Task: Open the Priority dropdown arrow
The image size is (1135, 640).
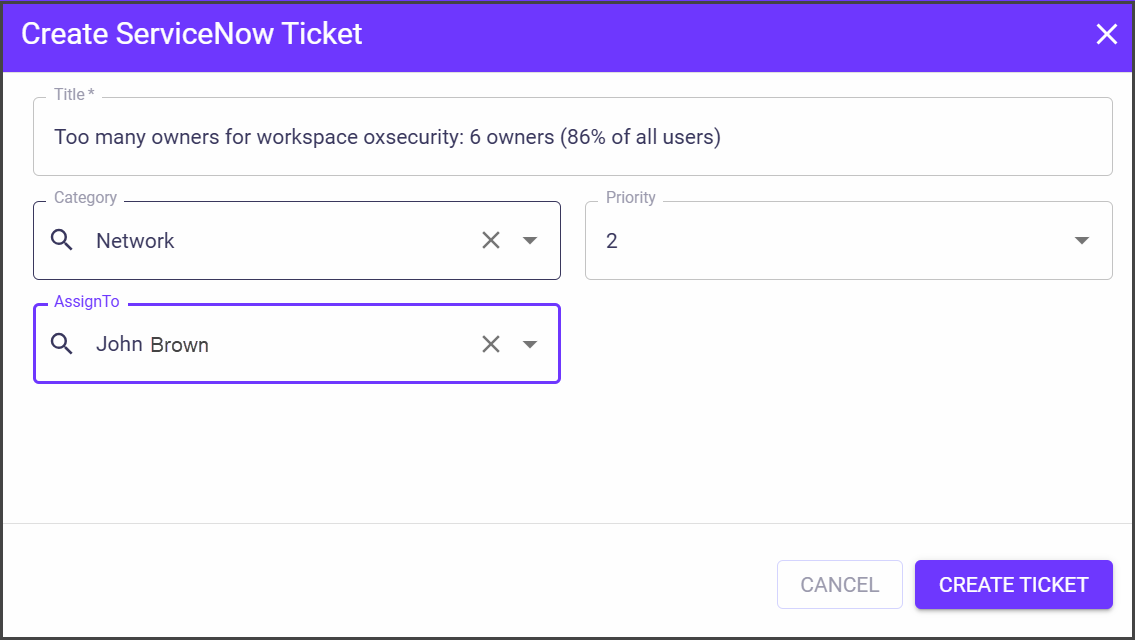Action: pyautogui.click(x=1081, y=241)
